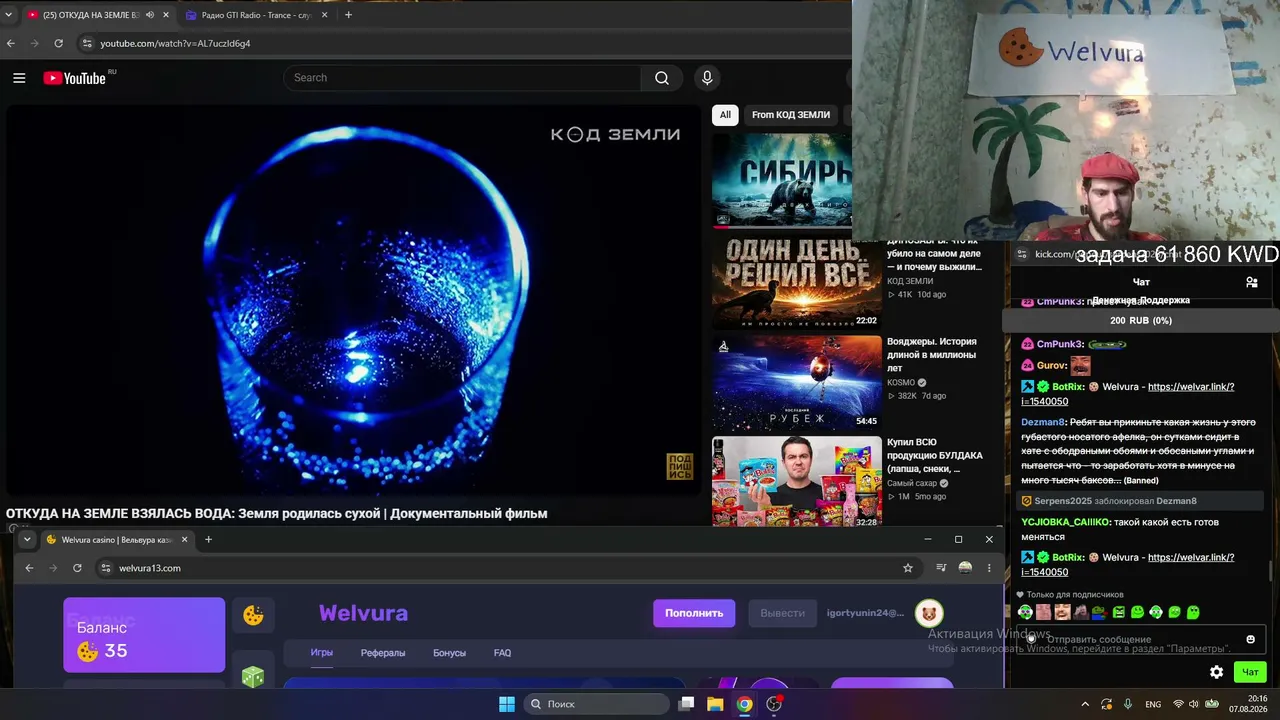Click the video player showing the water glass
This screenshot has width=1280, height=720.
pyautogui.click(x=354, y=300)
